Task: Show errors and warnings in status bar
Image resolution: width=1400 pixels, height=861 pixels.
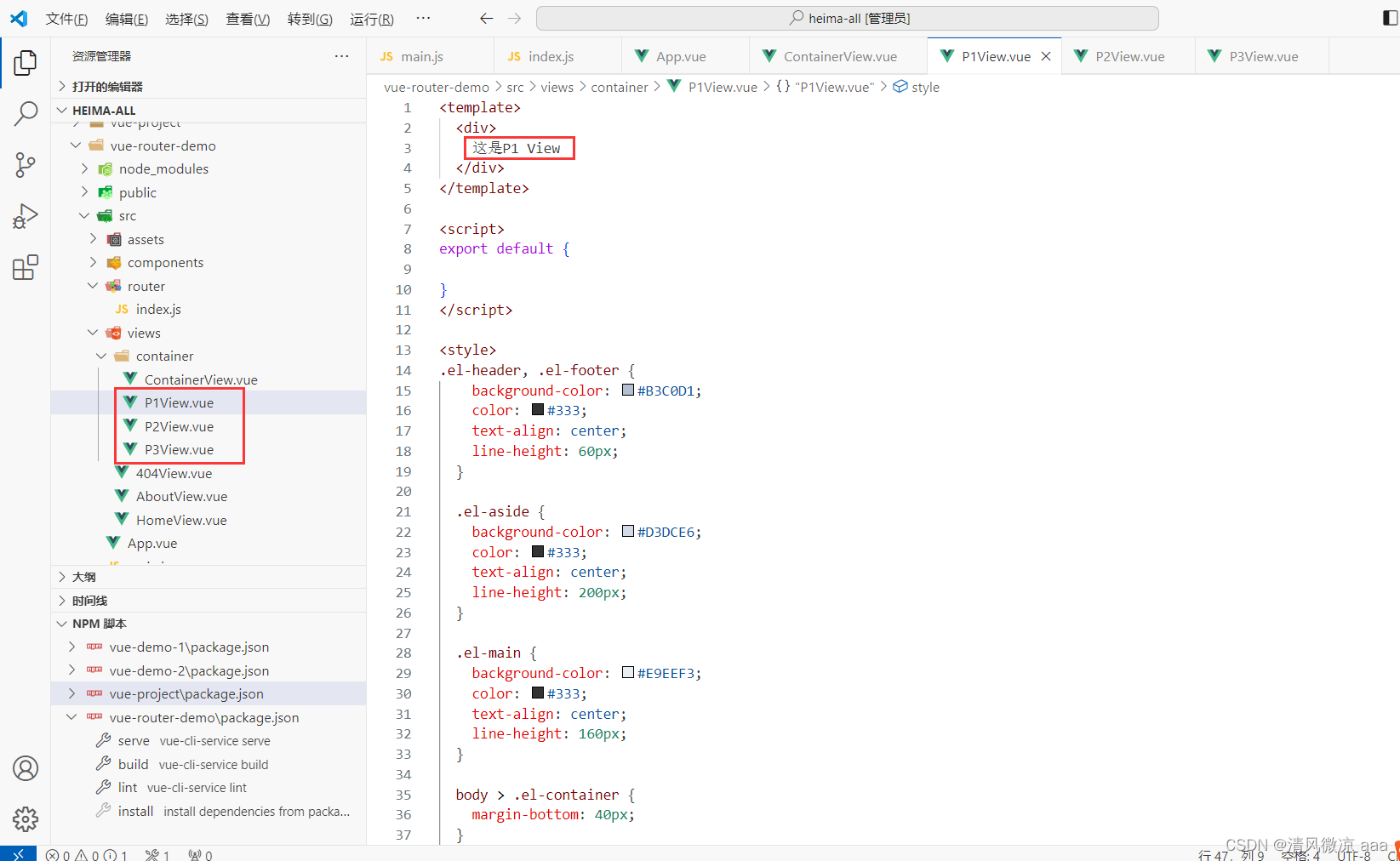Action: pyautogui.click(x=86, y=854)
